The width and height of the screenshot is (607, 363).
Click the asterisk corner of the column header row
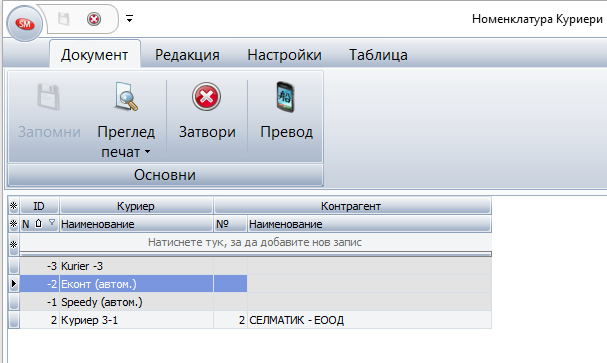click(14, 224)
